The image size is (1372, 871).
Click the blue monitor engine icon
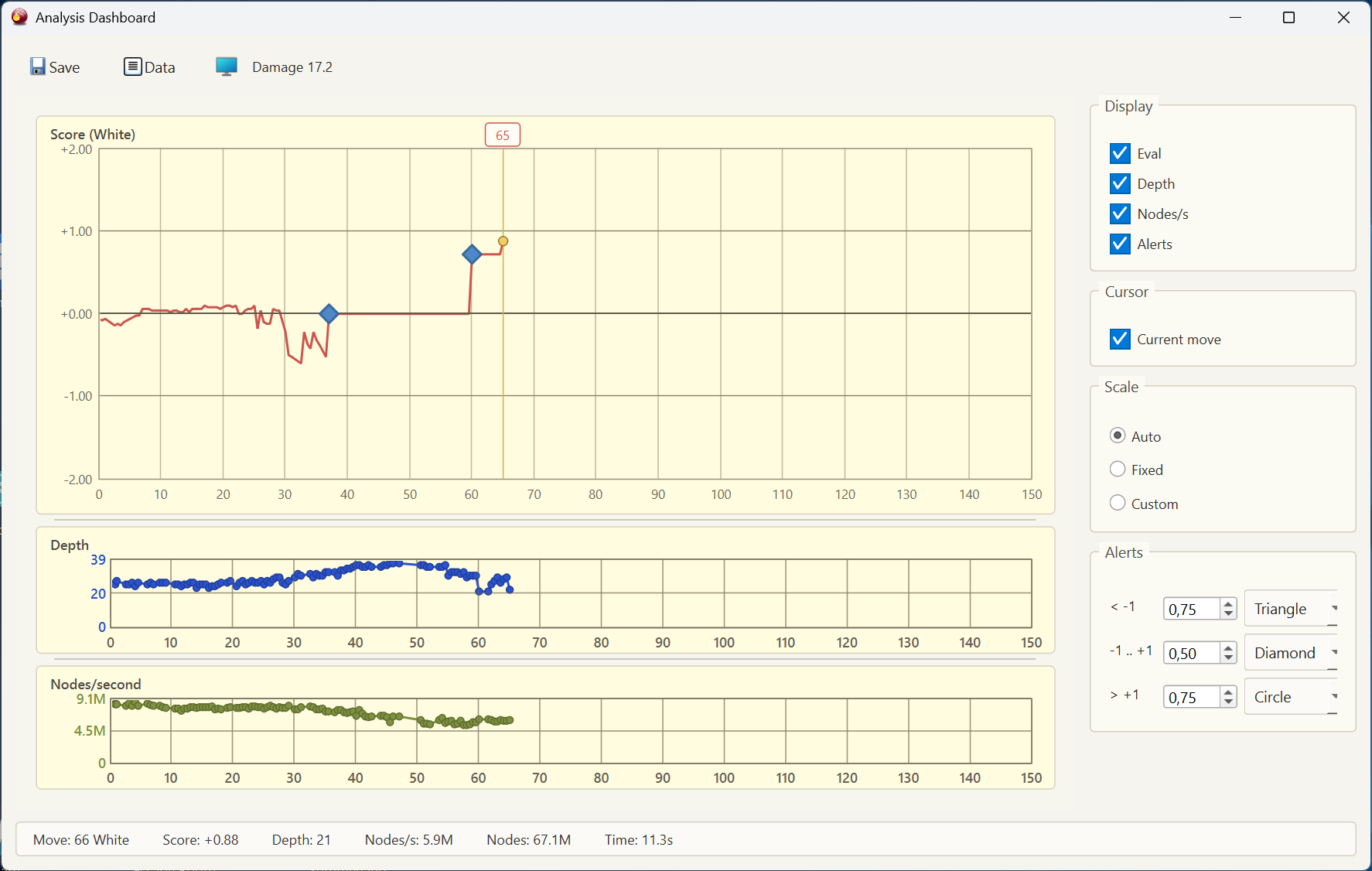(227, 67)
